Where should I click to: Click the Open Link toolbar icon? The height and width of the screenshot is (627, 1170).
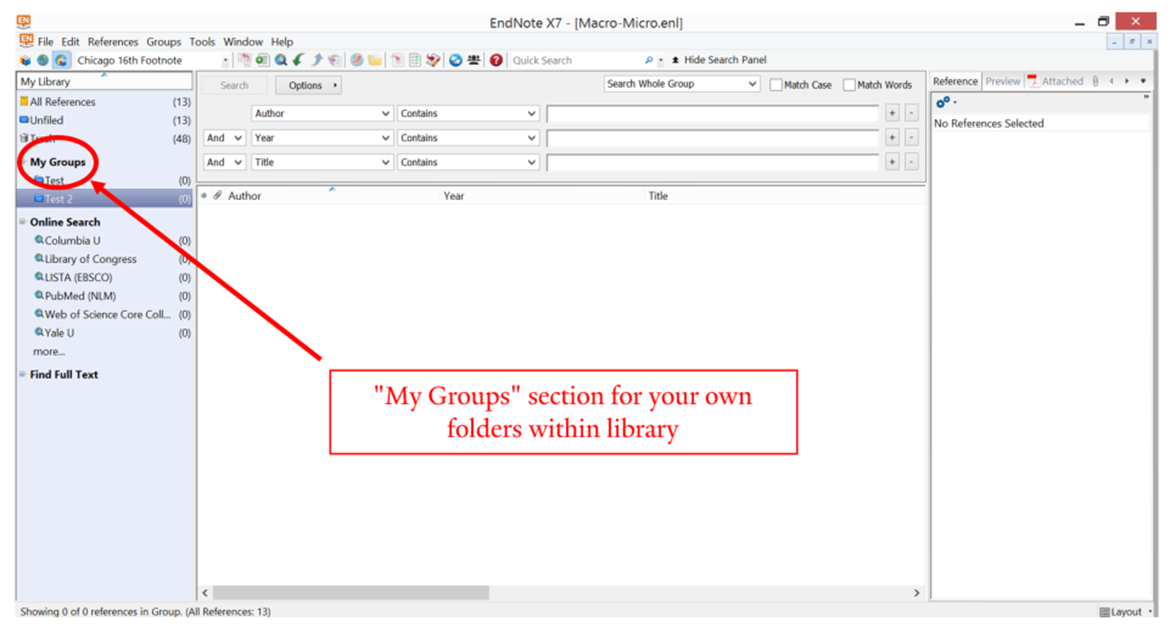coord(357,60)
